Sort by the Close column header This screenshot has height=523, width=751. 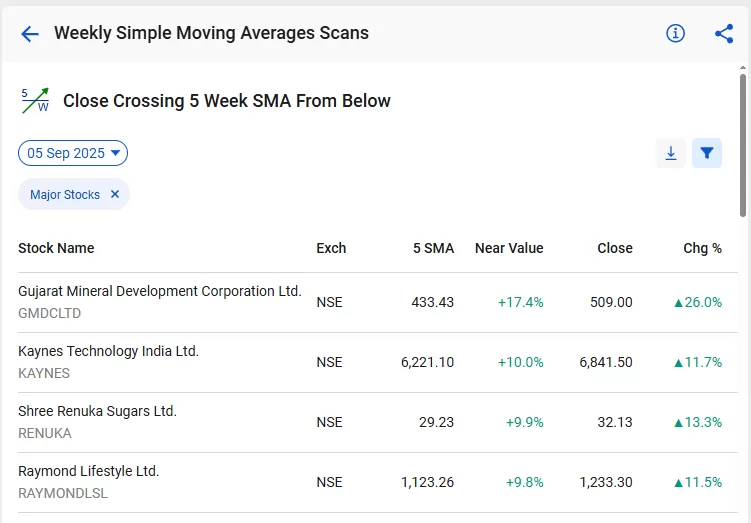pos(615,248)
